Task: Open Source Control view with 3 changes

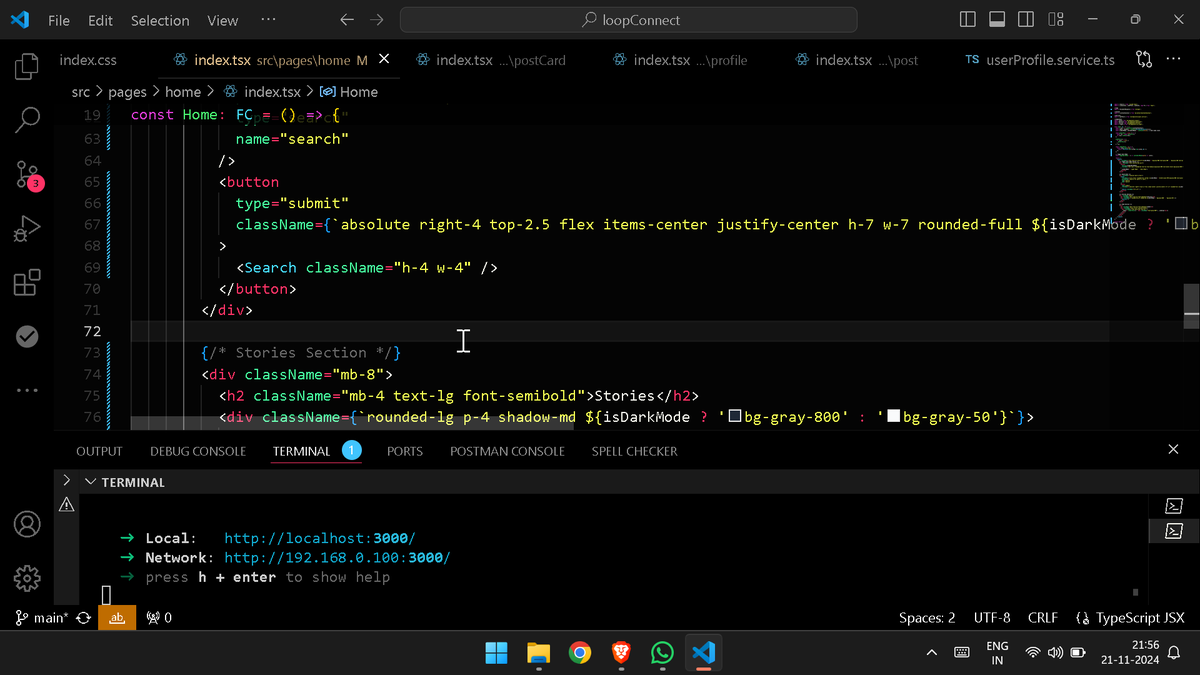Action: coord(27,175)
